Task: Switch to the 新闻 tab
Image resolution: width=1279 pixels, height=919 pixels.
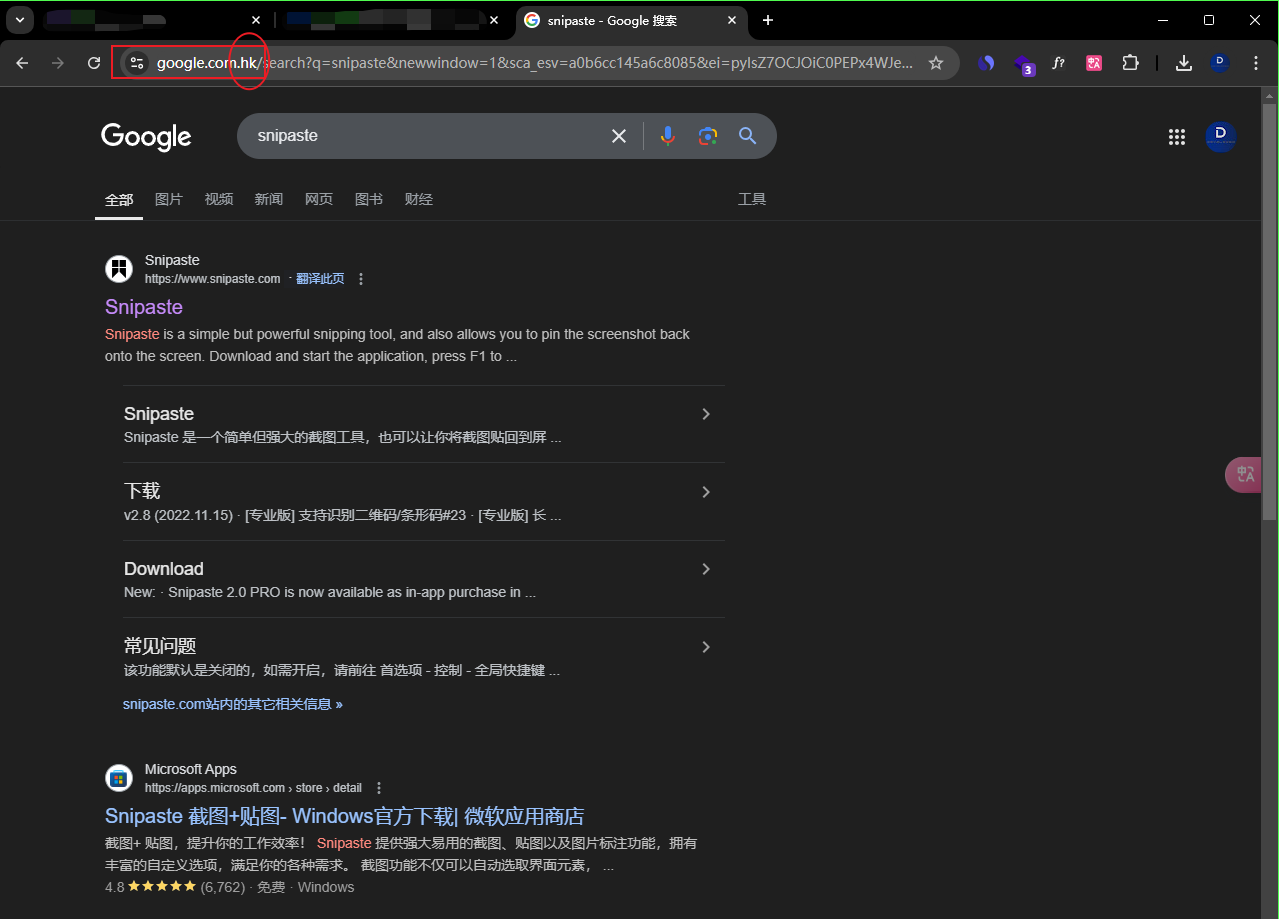Action: [x=269, y=200]
